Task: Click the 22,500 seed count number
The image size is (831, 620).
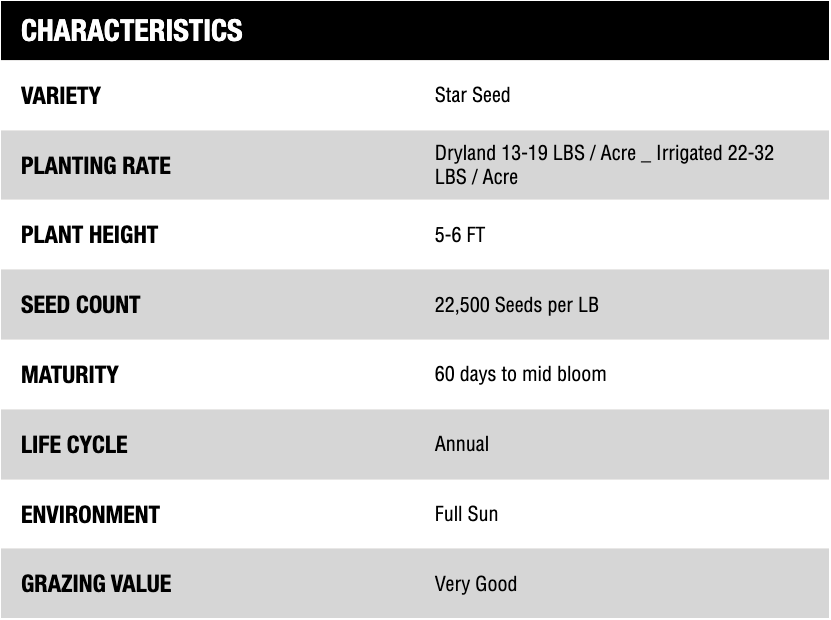Action: tap(463, 305)
